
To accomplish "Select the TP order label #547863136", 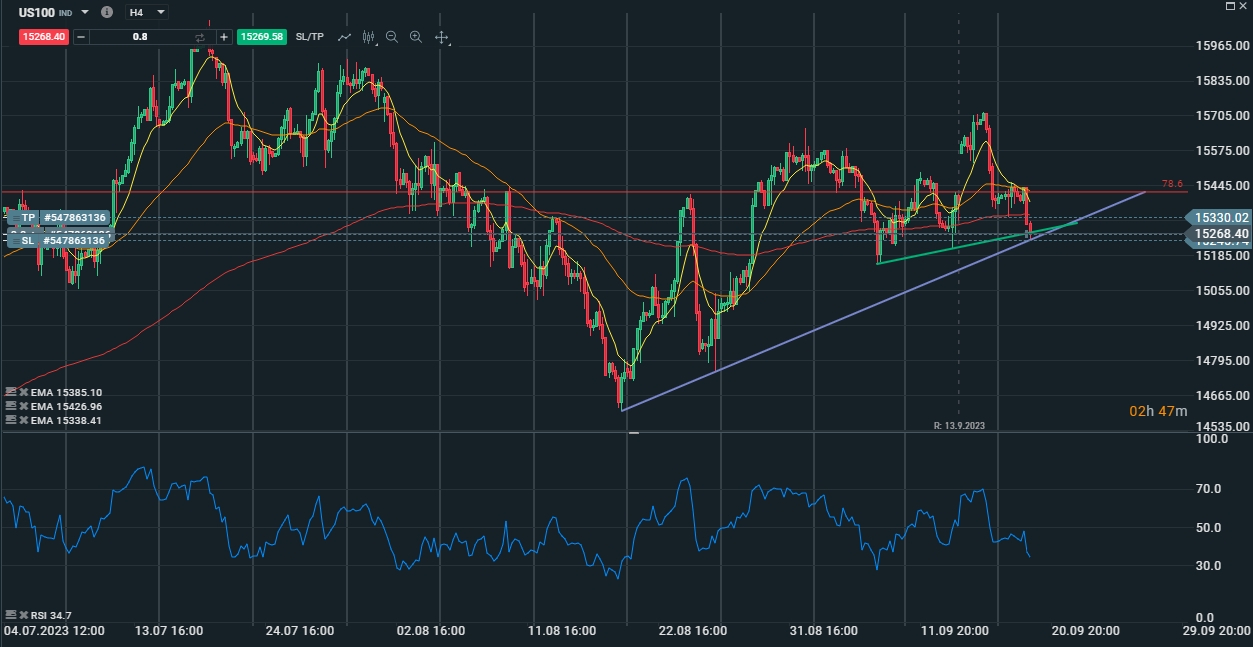I will tap(74, 218).
